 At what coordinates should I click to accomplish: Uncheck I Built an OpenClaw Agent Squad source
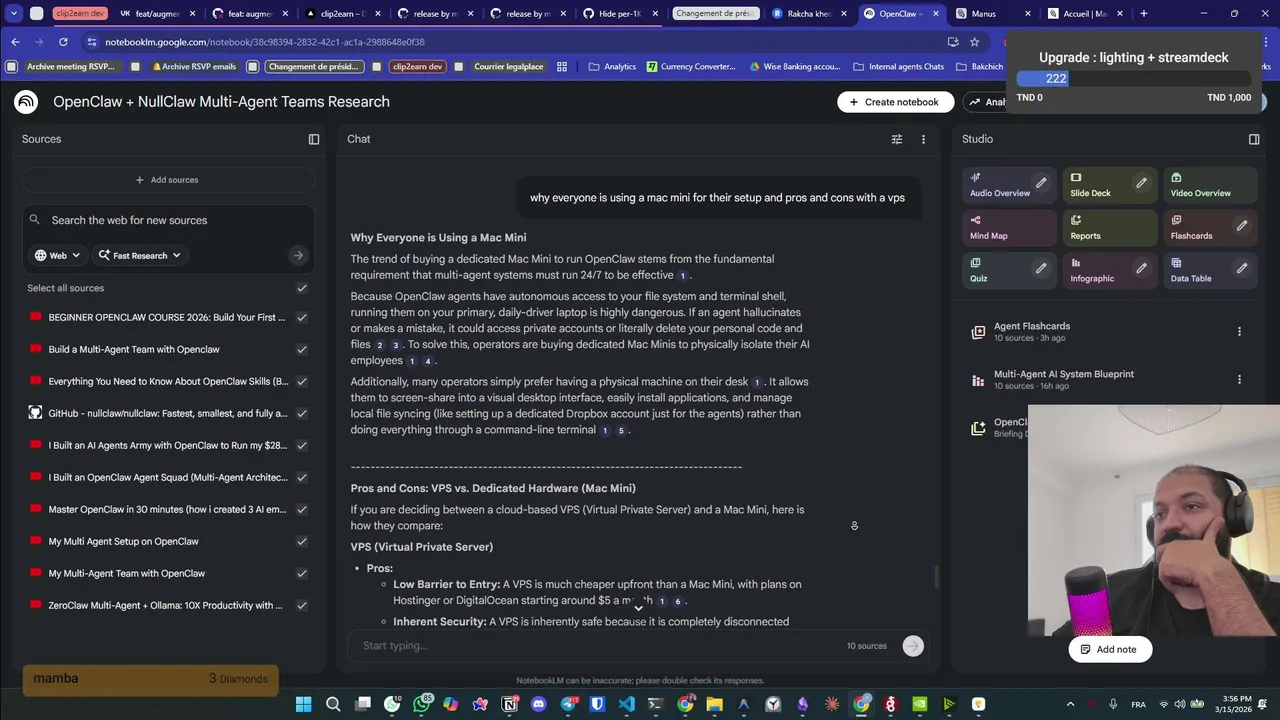pos(301,477)
